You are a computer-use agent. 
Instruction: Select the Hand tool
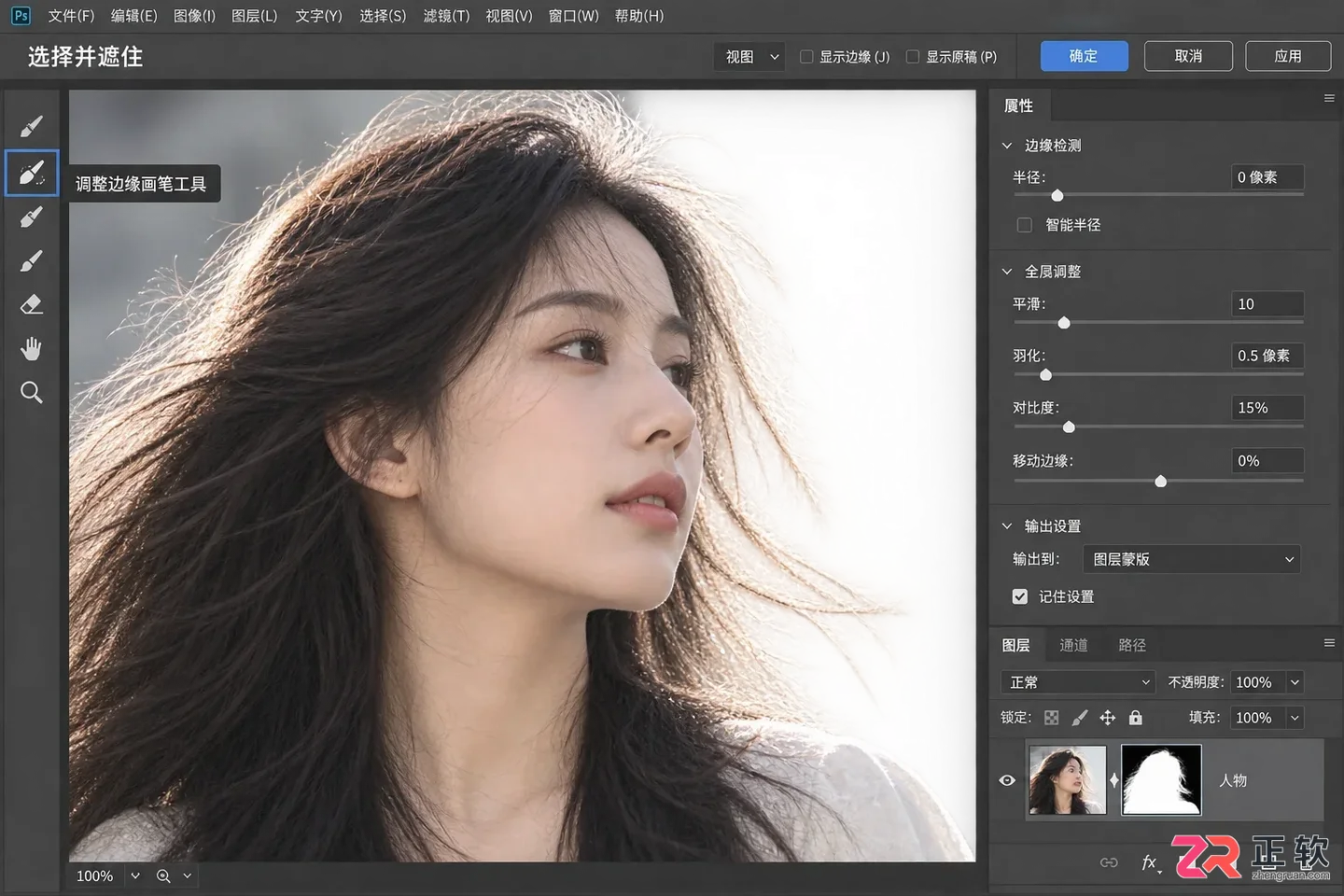32,349
